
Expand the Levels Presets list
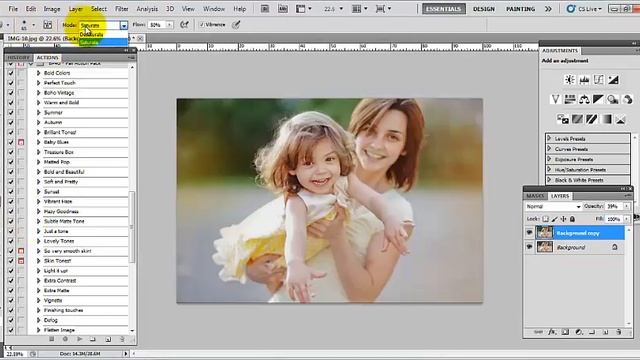549,138
